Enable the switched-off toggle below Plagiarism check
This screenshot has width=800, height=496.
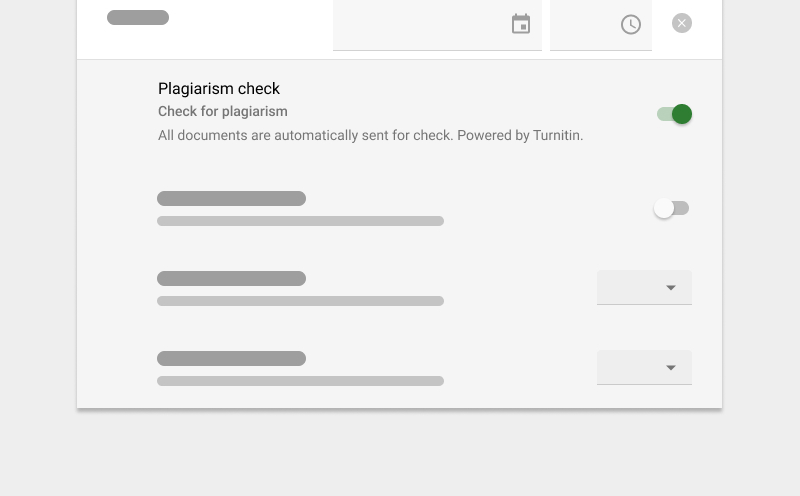[x=671, y=208]
